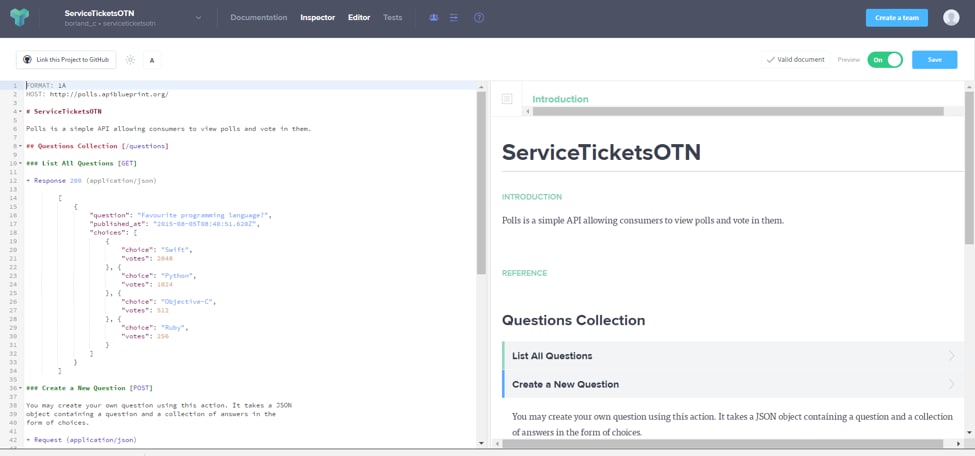Click "+ Request (application/json)" line
The height and width of the screenshot is (456, 975).
81,440
